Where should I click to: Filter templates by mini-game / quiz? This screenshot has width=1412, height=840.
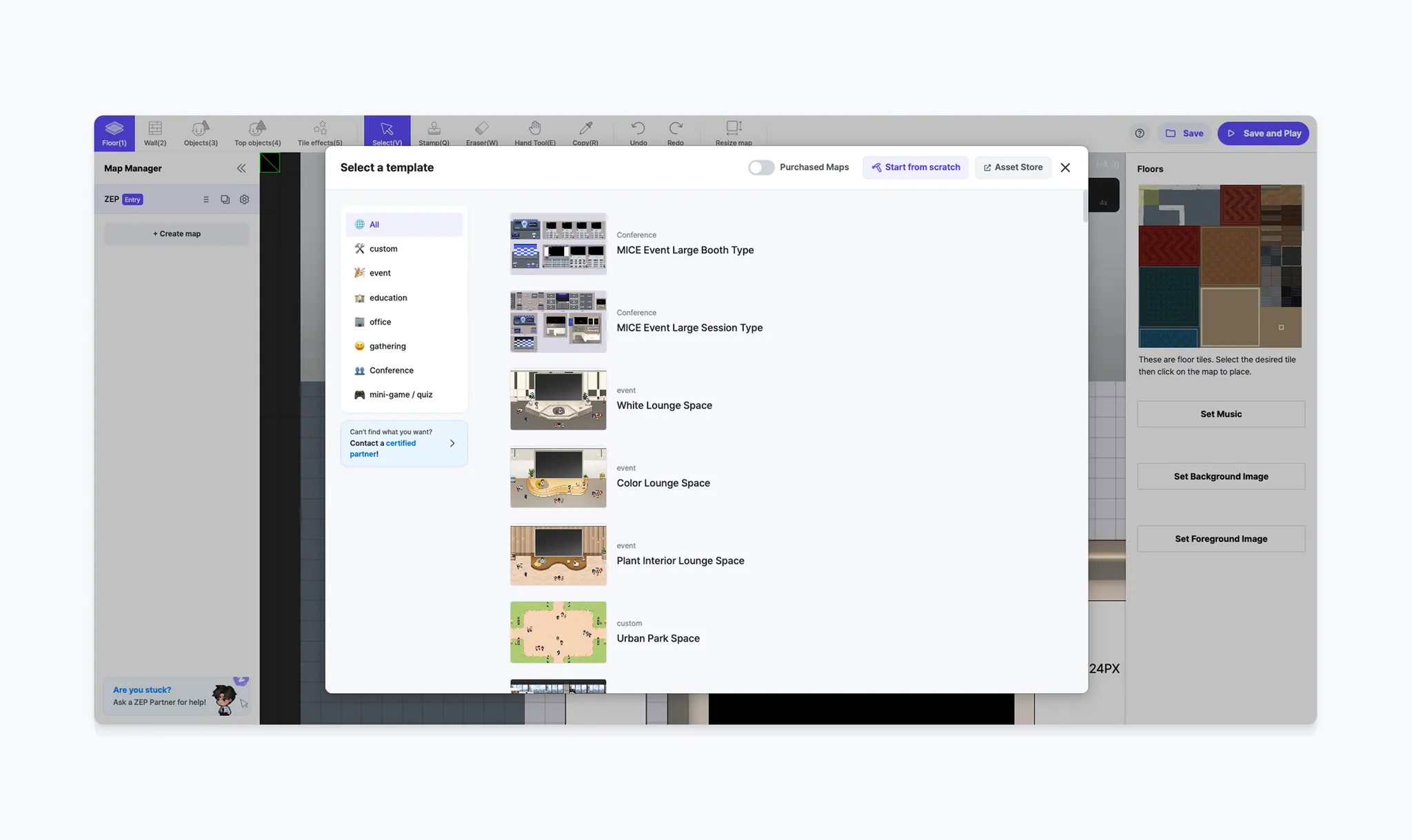pos(401,395)
